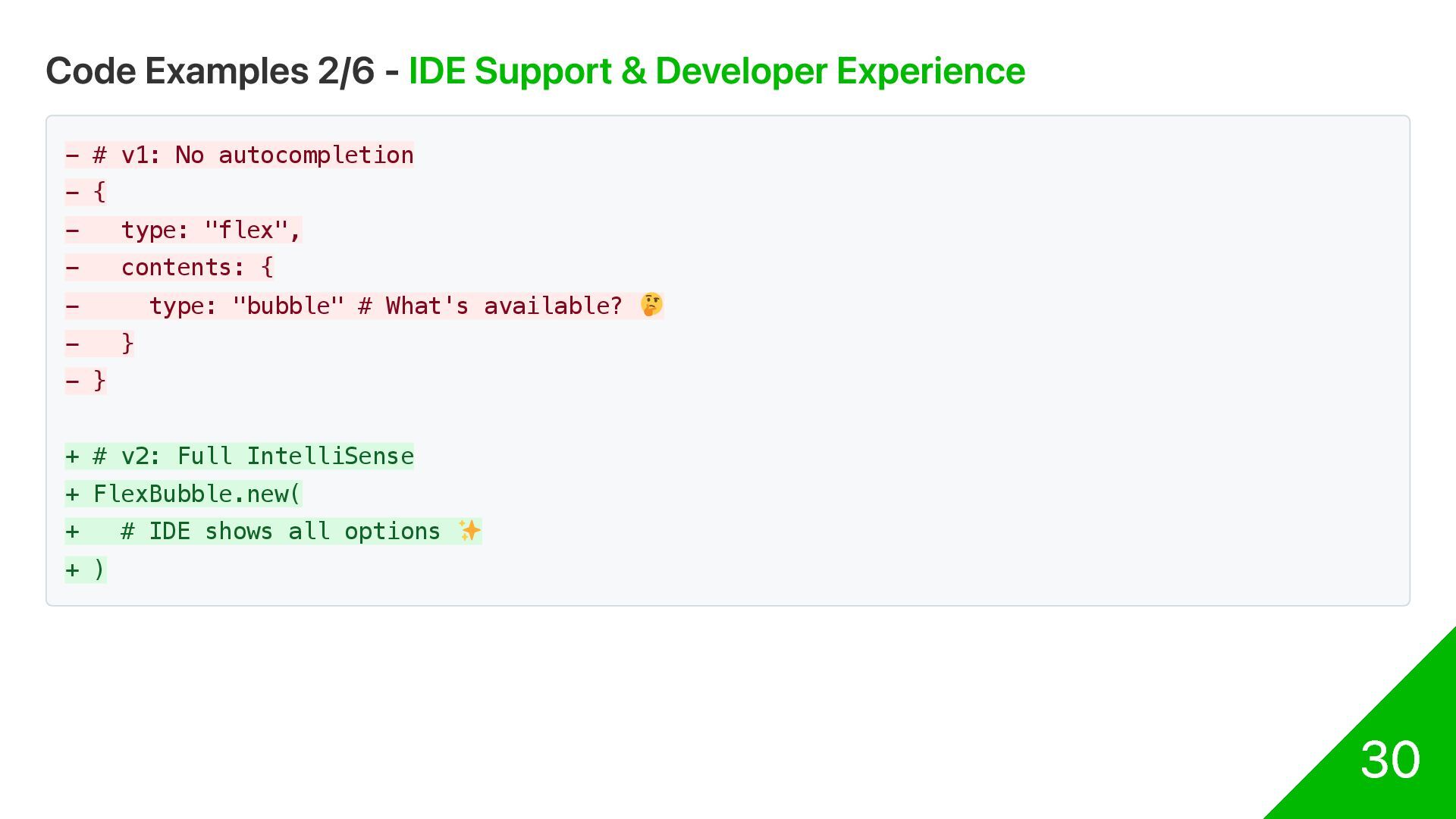Click the 'IDE Support & Developer Experience' heading
This screenshot has width=1456, height=819.
[717, 71]
